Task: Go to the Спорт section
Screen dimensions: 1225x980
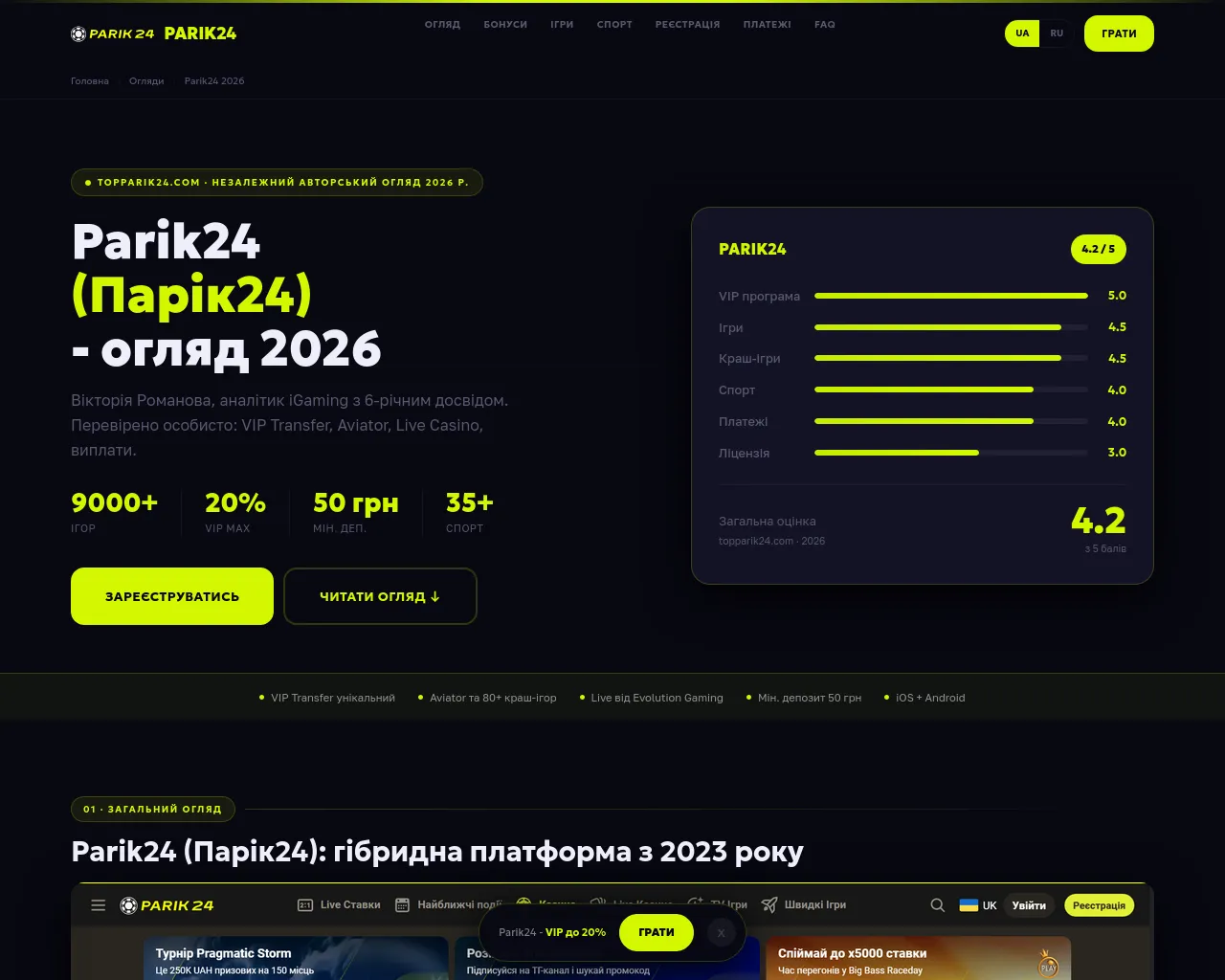Action: [x=614, y=25]
